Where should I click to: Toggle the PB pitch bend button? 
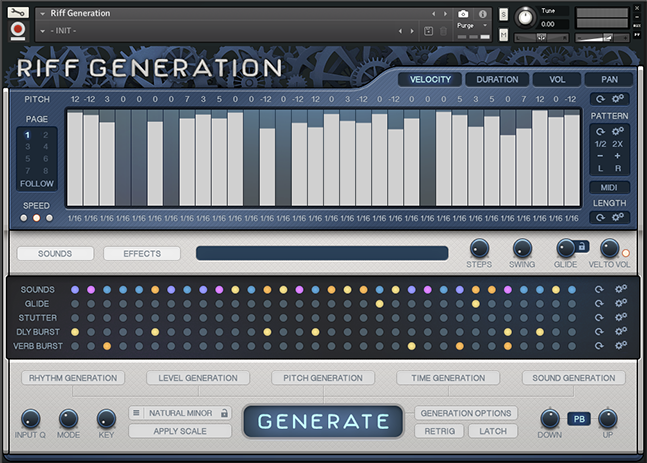pos(579,419)
